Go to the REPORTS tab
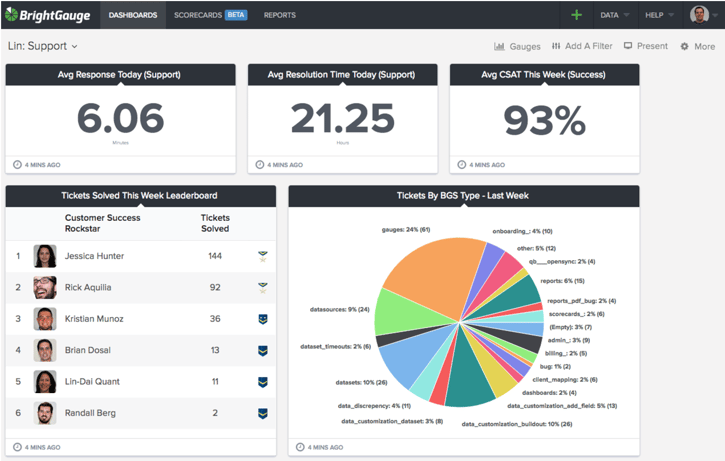The height and width of the screenshot is (461, 725). [280, 15]
